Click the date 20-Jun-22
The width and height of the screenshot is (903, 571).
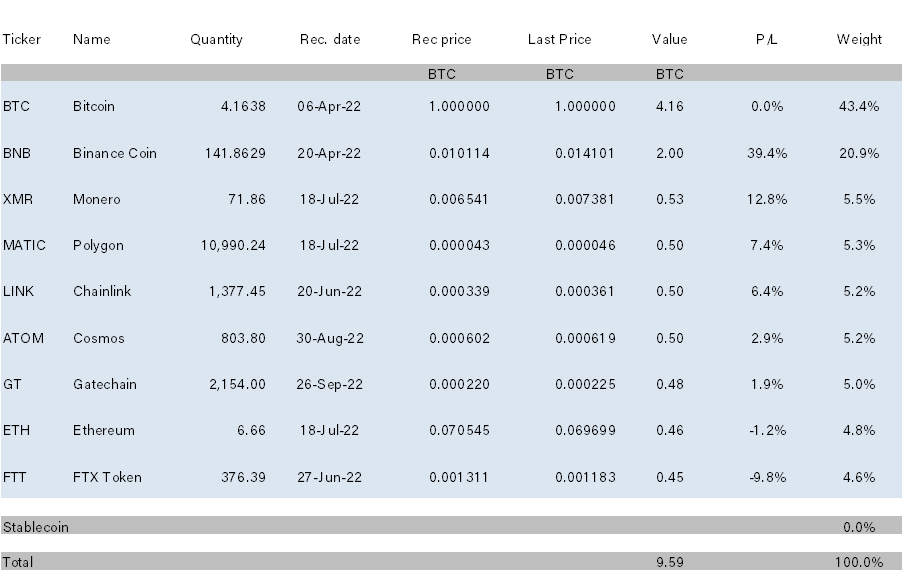coord(329,291)
